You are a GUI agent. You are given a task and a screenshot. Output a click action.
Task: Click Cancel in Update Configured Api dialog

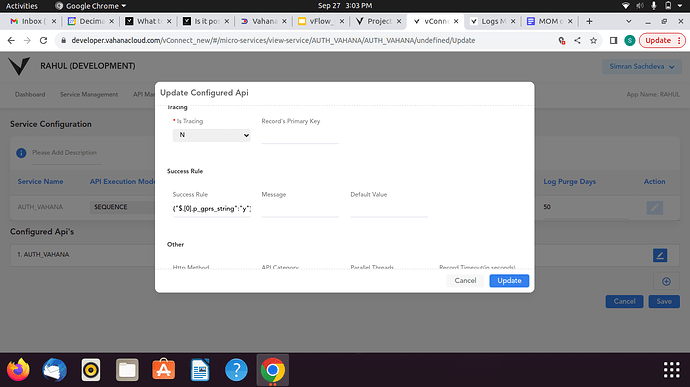(465, 280)
